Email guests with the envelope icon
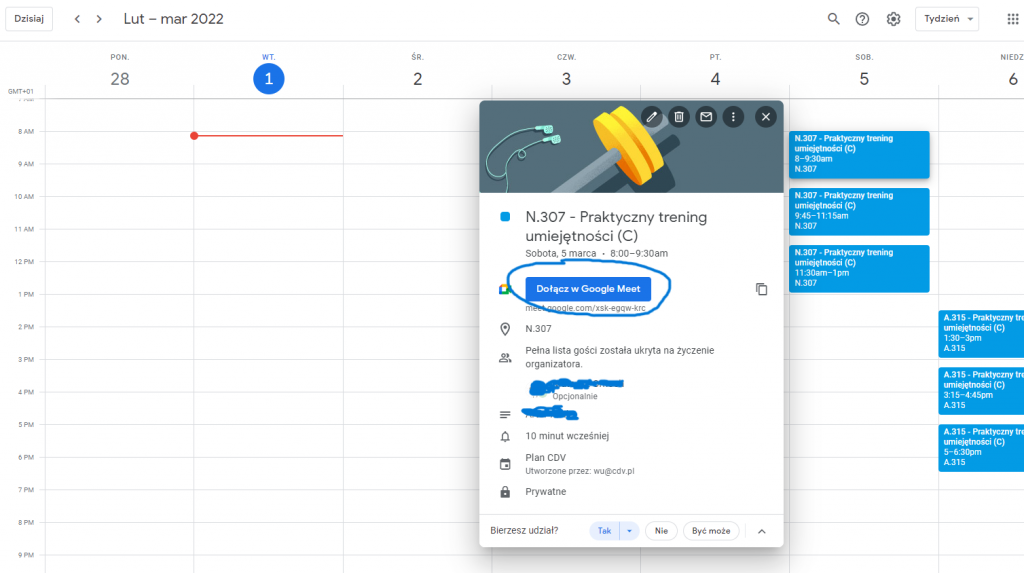Viewport: 1024px width, 573px height. click(706, 117)
